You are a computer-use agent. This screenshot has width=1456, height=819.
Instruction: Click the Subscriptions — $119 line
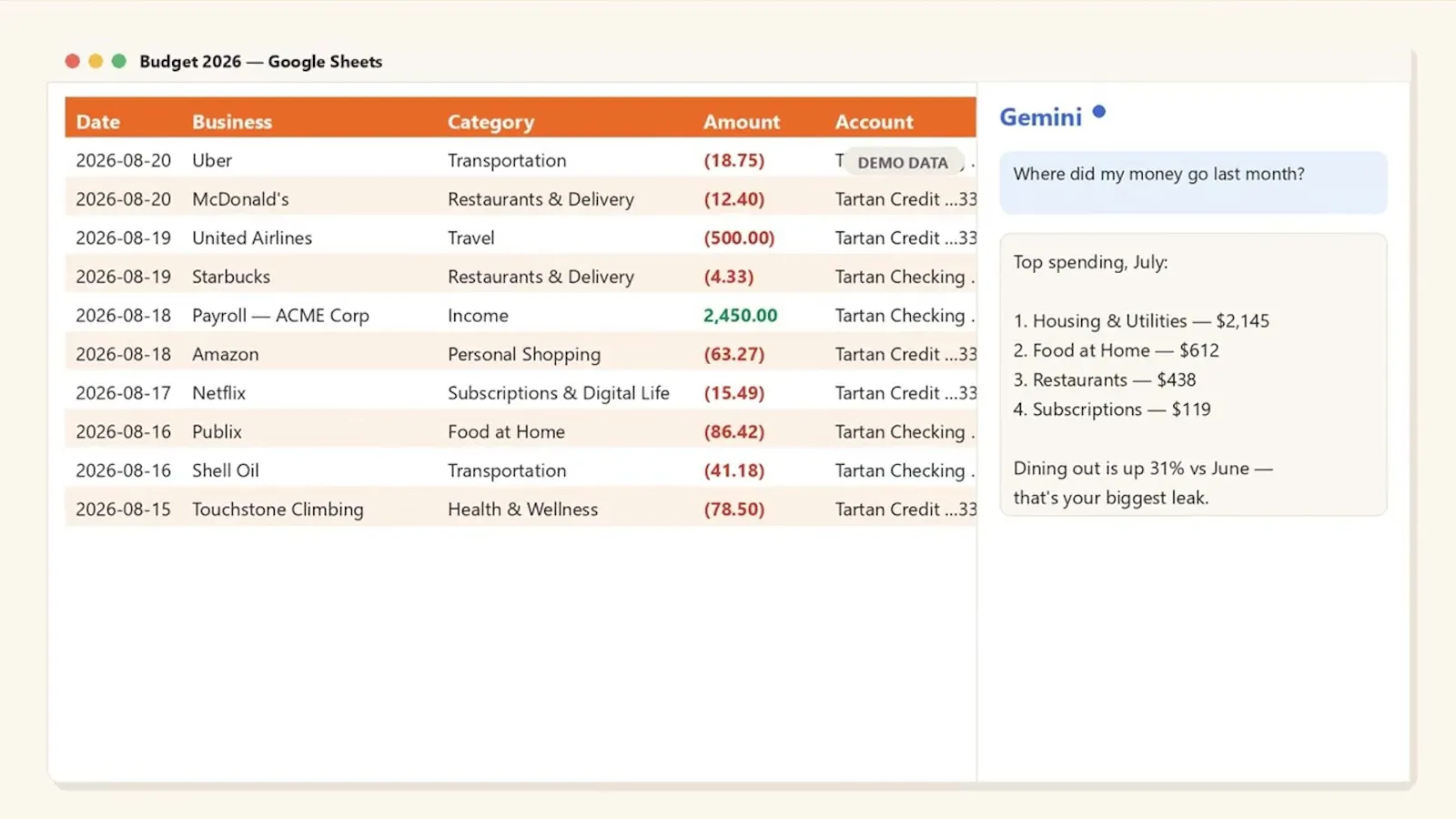(x=1112, y=409)
